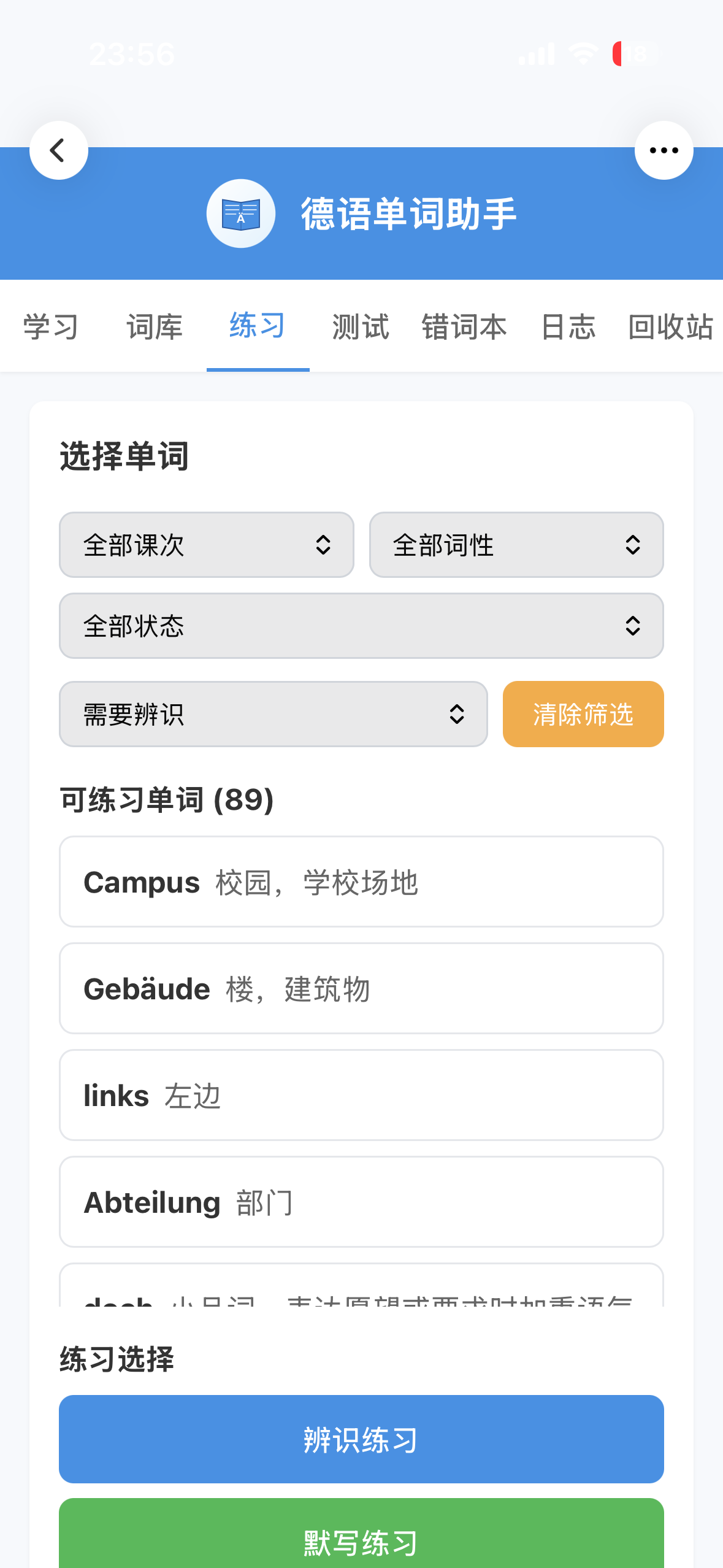Screen dimensions: 723x1568
Task: Tap the German vocabulary book logo
Action: click(240, 213)
